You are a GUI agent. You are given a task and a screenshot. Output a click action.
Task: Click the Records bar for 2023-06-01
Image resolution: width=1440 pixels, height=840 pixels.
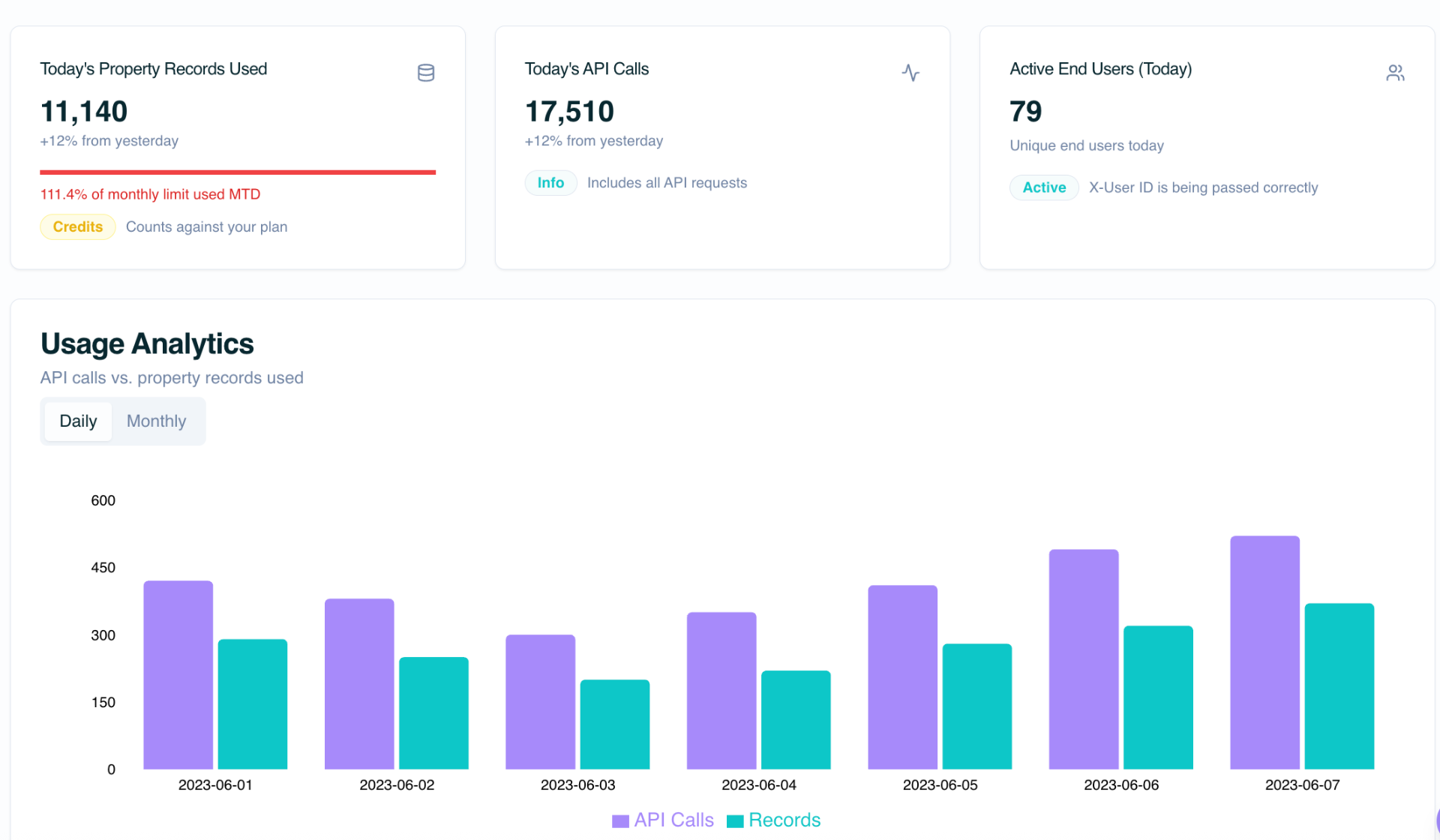click(253, 704)
